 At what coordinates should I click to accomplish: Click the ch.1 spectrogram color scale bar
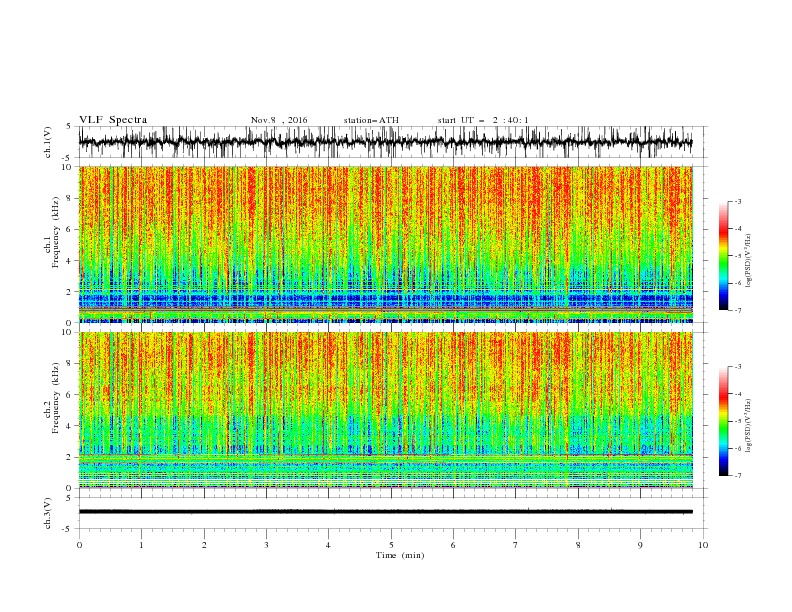[723, 256]
